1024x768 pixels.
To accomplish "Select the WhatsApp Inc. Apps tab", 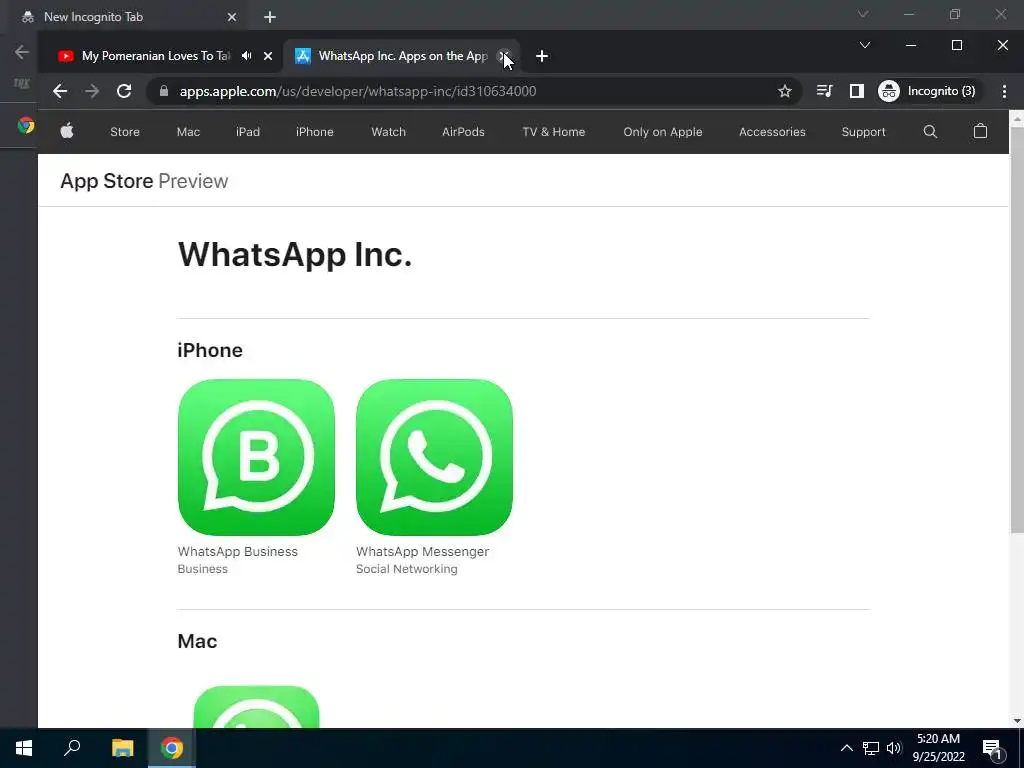I will coord(403,56).
